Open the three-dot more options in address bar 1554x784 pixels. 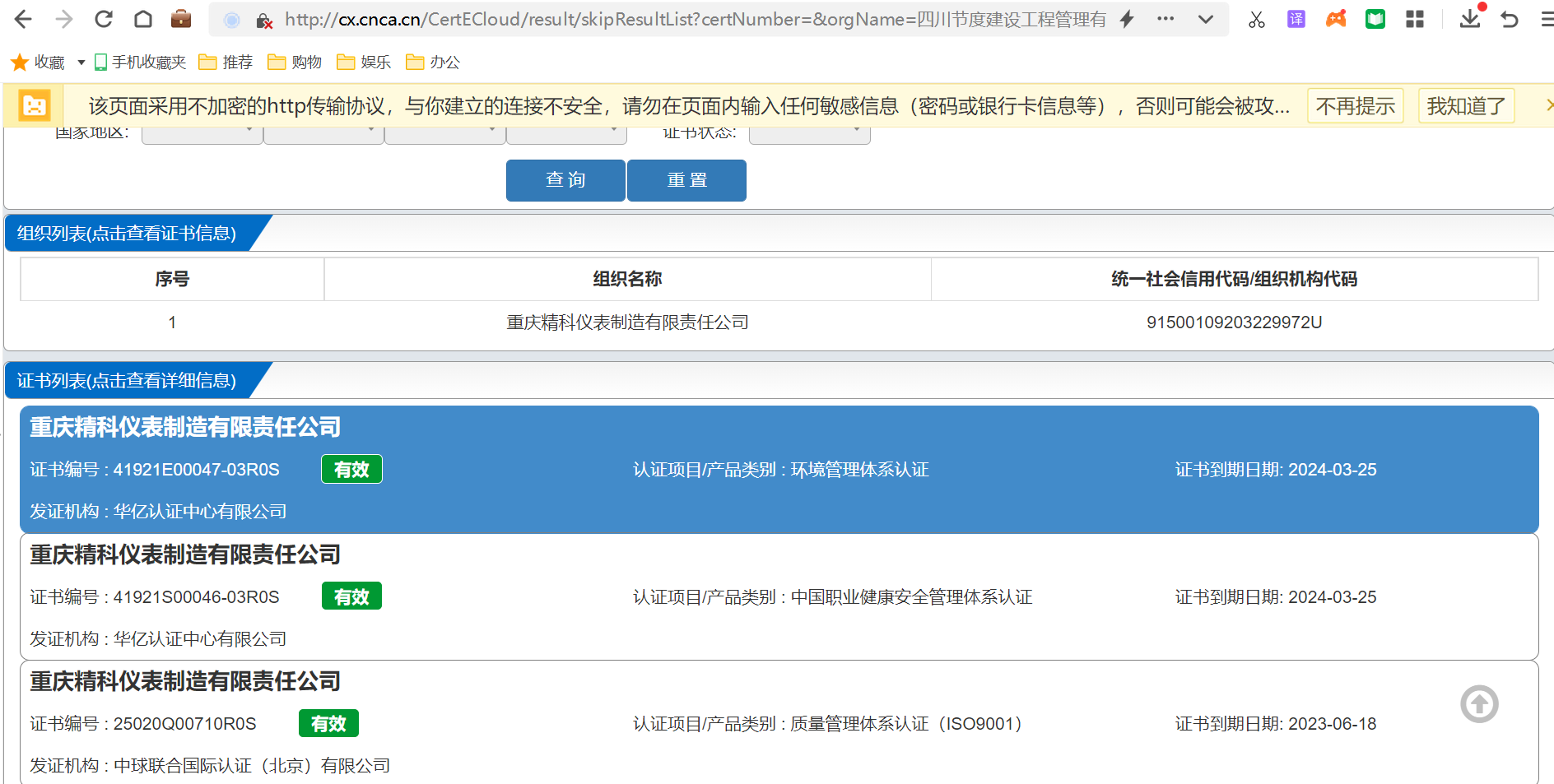(1165, 19)
